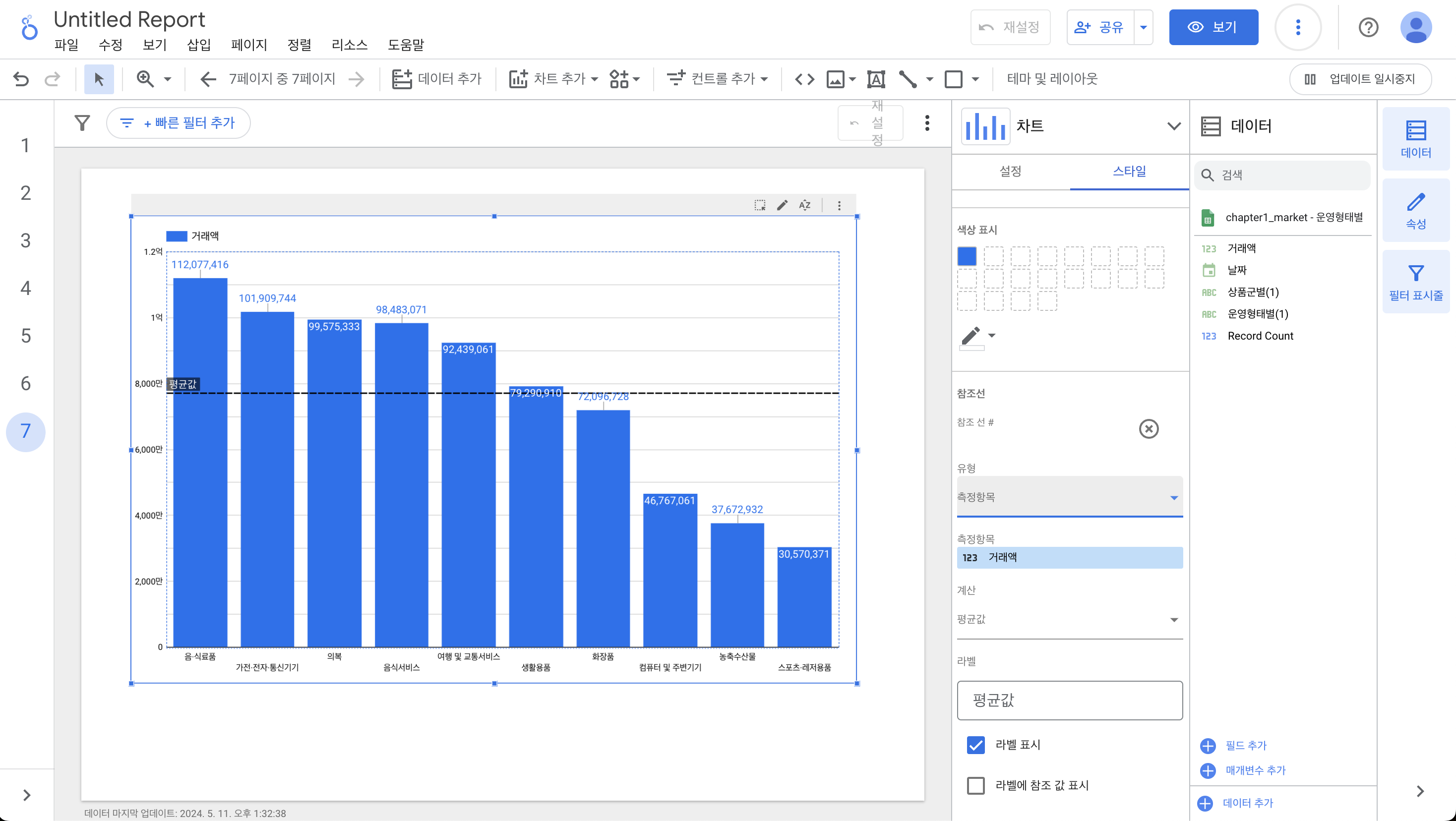Select the first blue color swatch
The image size is (1456, 821).
coord(967,256)
